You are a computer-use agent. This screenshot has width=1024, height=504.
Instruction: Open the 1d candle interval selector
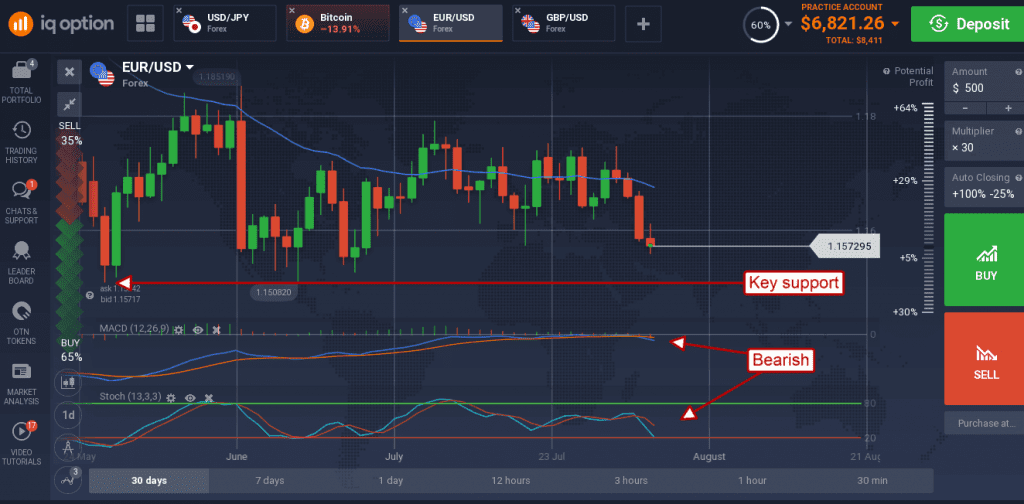coord(68,415)
